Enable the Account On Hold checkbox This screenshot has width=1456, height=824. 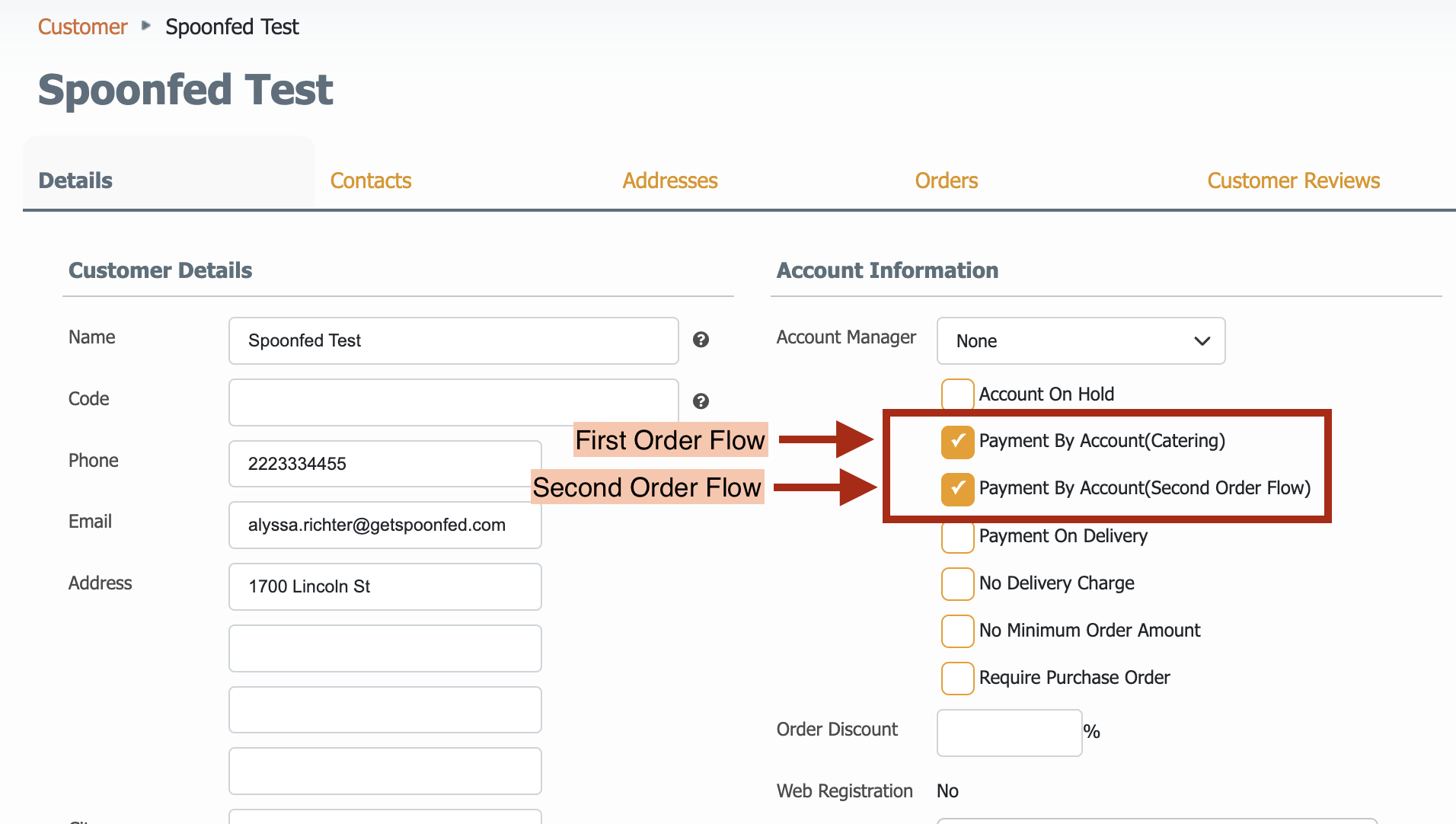[x=957, y=394]
